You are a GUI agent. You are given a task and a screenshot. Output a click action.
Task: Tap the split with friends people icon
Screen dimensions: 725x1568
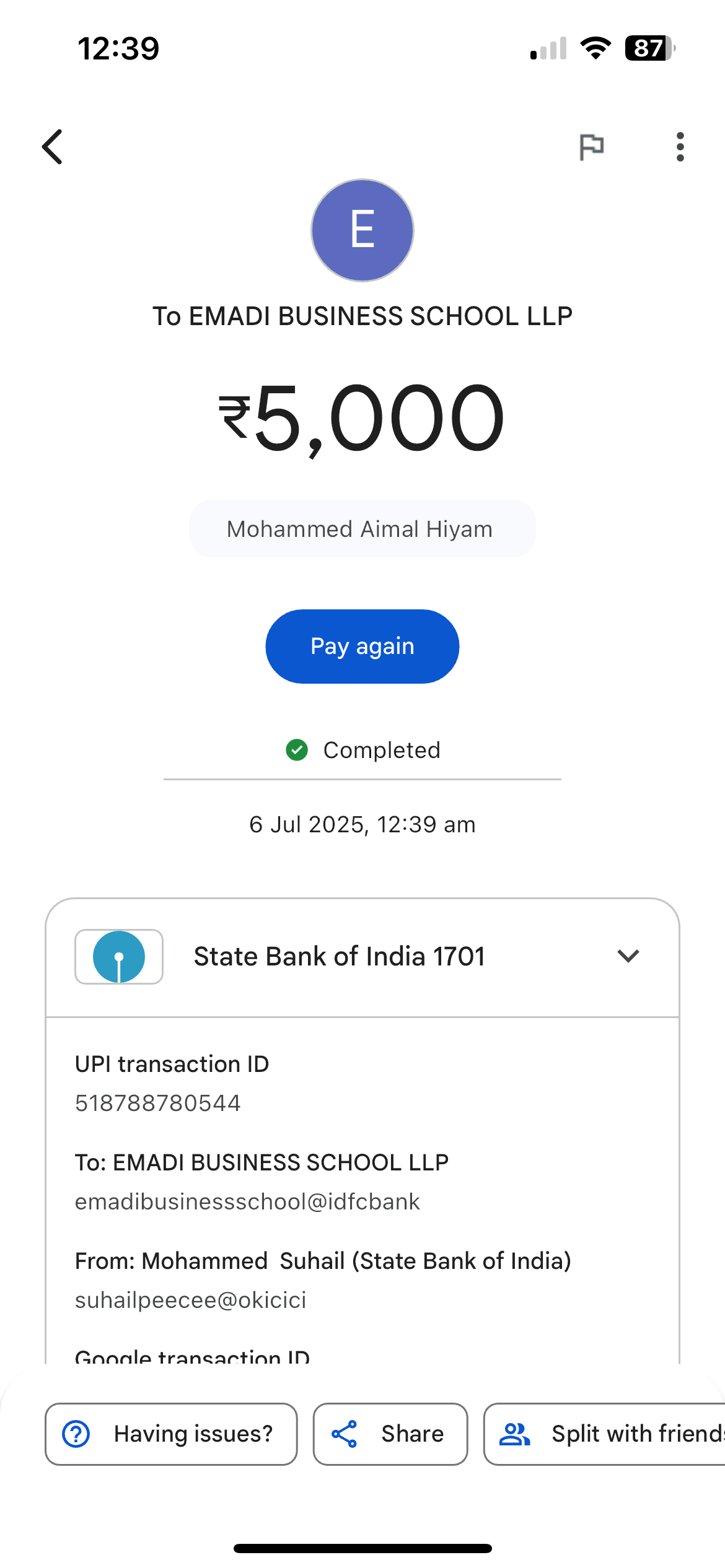pos(515,1434)
